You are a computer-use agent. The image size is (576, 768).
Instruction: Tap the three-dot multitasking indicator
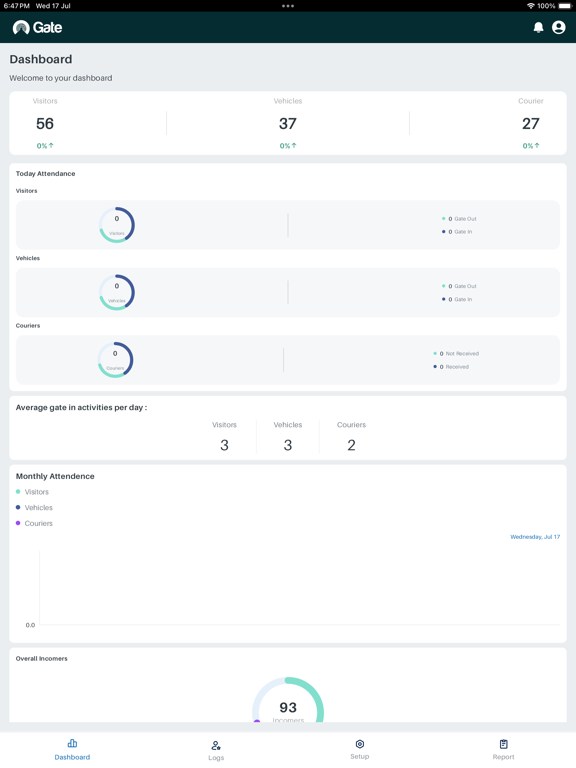point(288,6)
